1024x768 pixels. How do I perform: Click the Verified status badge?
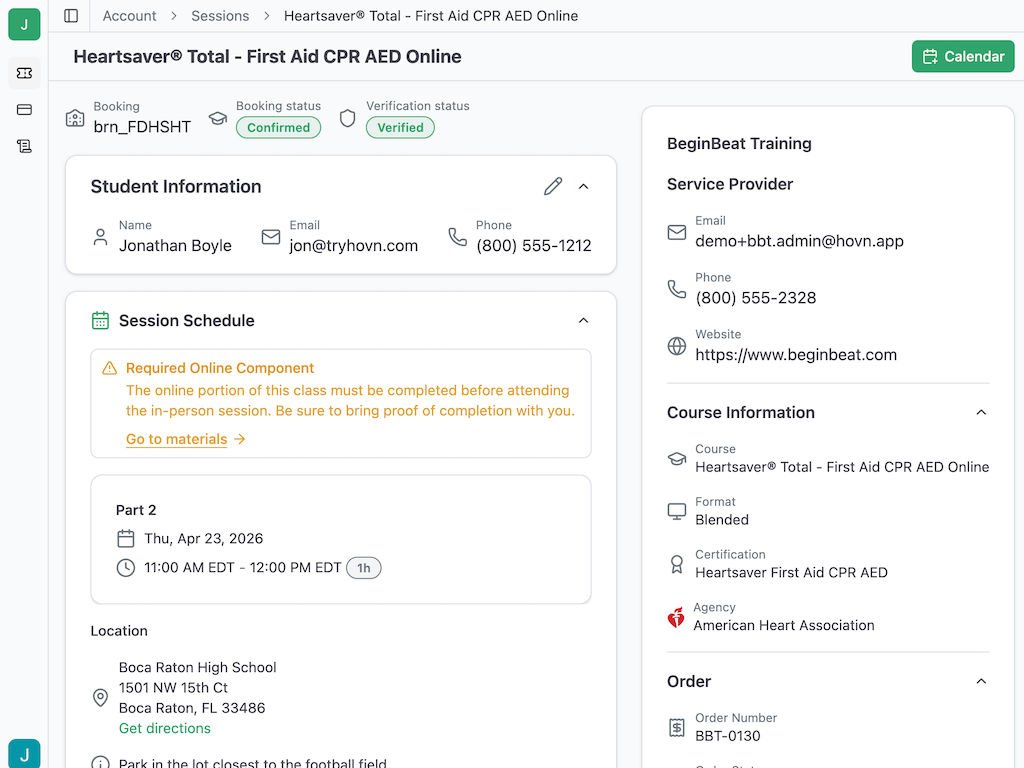pos(400,127)
